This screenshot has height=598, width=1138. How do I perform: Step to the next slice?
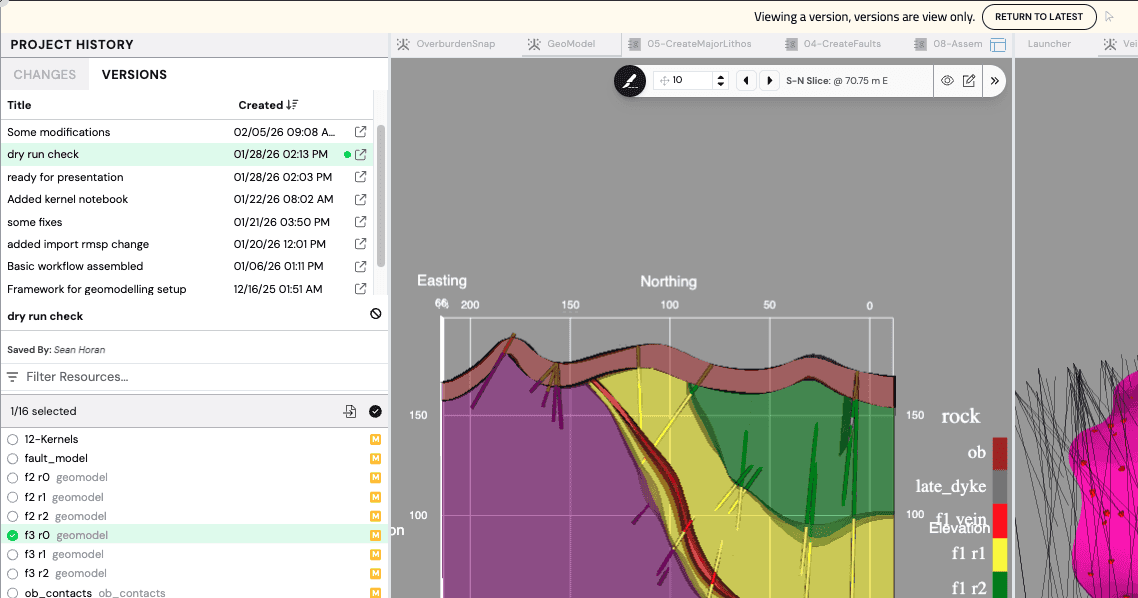(x=769, y=81)
